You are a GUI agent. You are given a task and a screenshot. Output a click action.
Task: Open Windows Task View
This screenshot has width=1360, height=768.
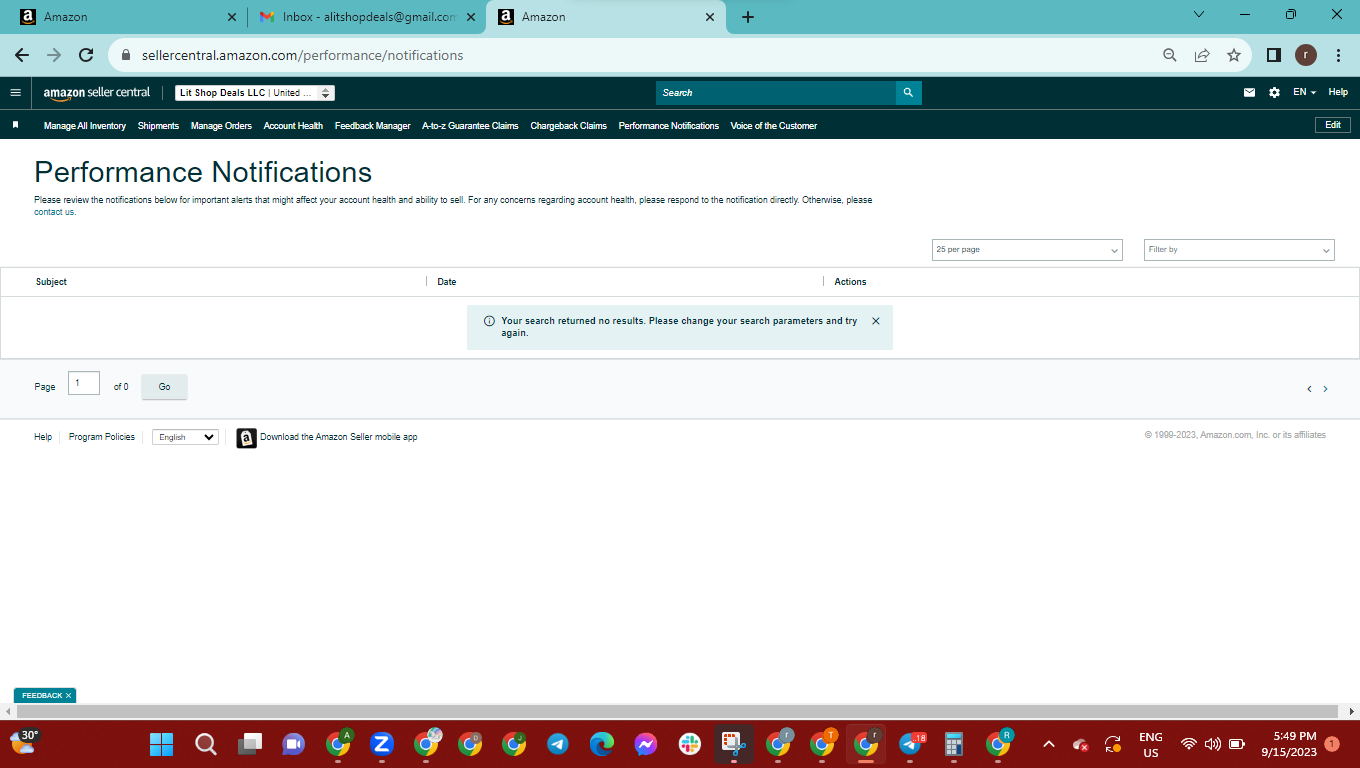coord(249,744)
